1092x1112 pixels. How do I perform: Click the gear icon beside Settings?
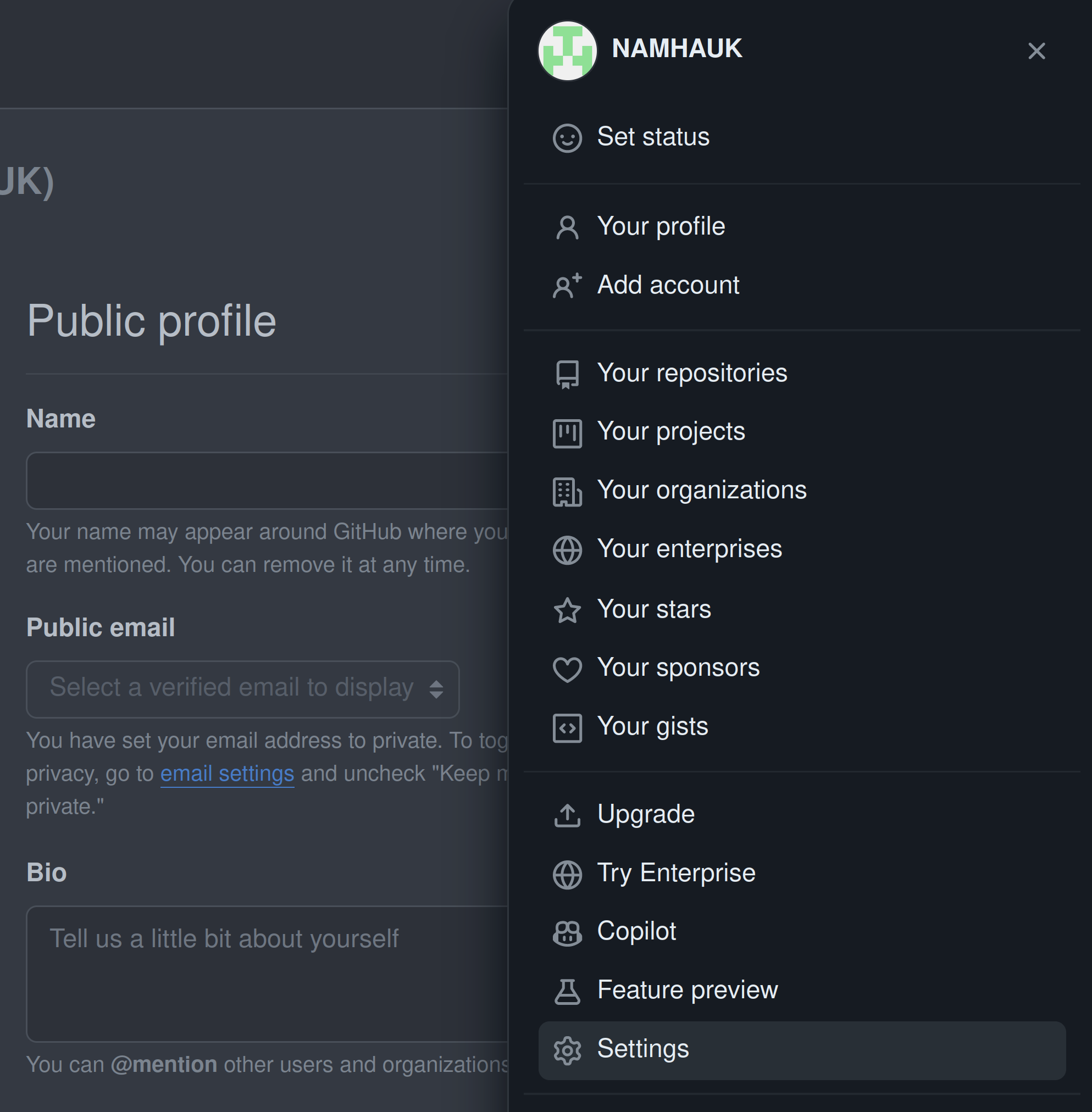pyautogui.click(x=567, y=1050)
